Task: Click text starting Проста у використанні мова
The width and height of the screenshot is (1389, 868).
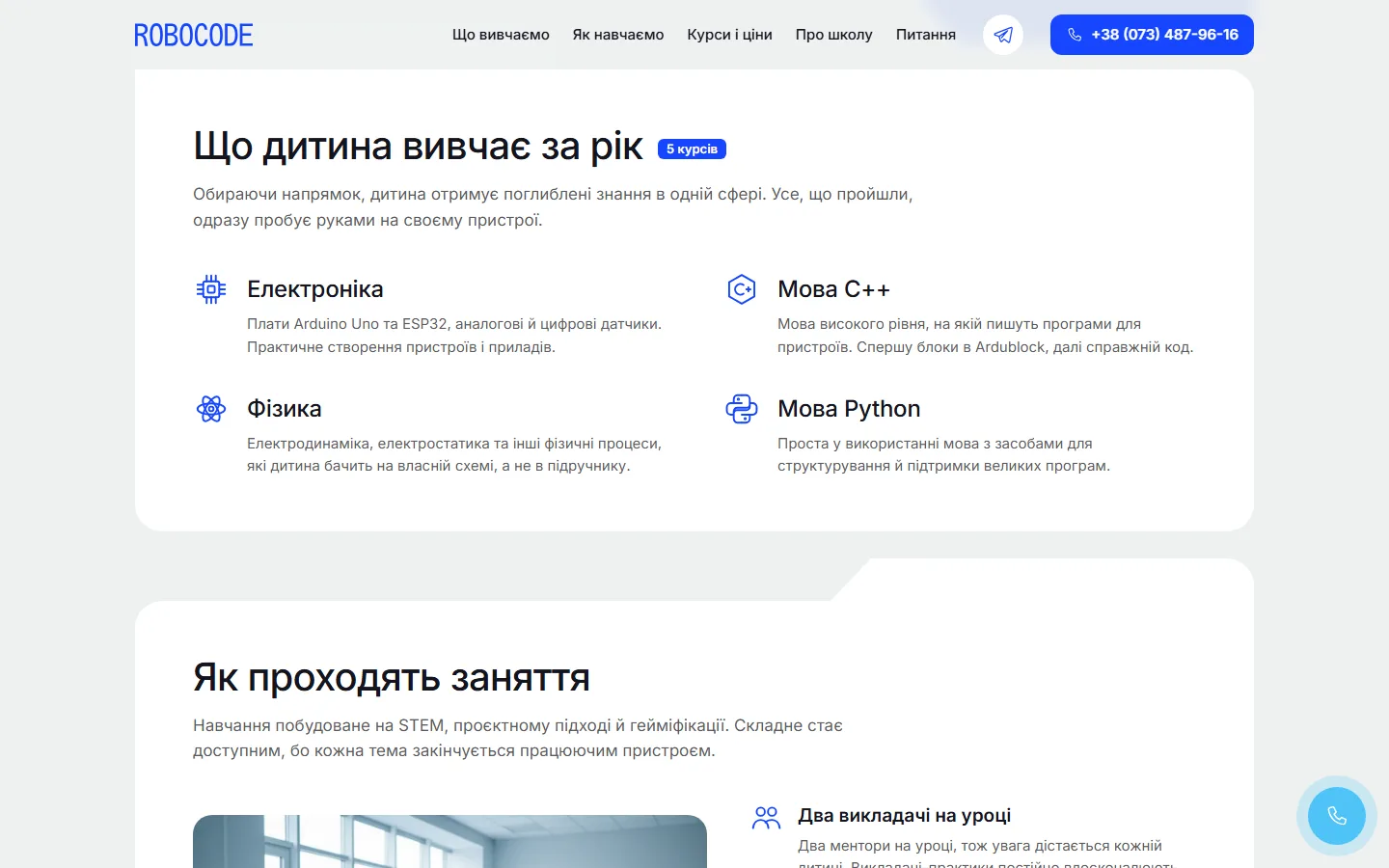Action: (x=943, y=454)
